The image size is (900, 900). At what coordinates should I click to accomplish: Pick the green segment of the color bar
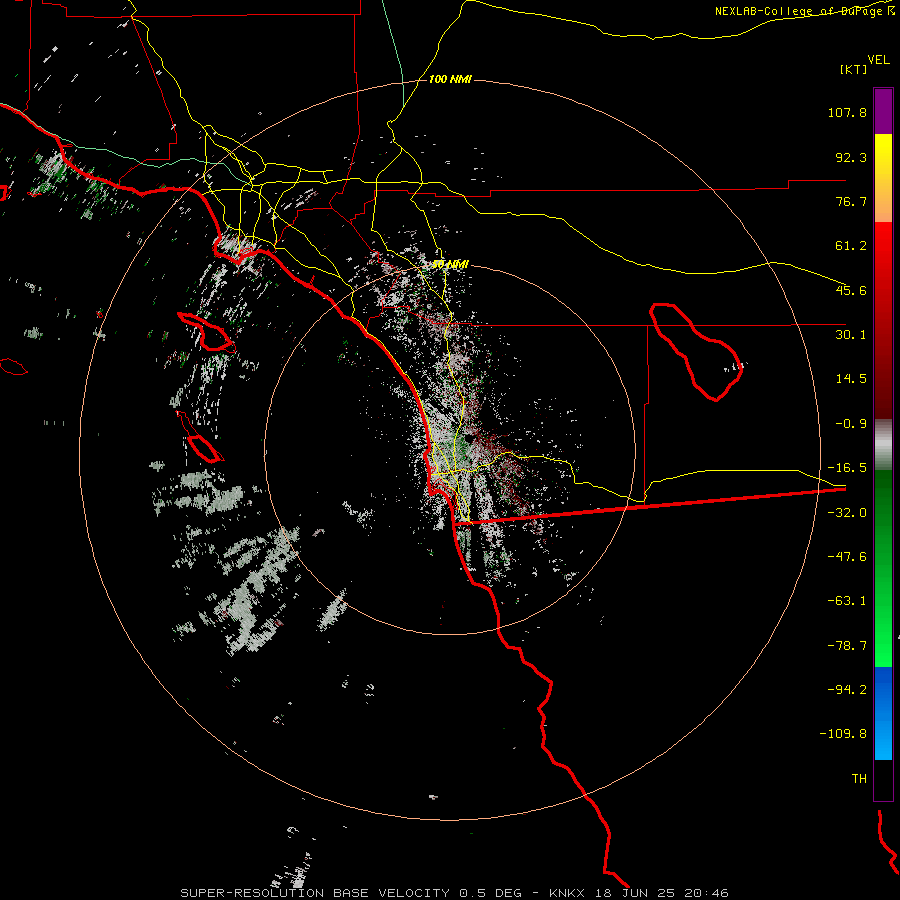pos(883,568)
